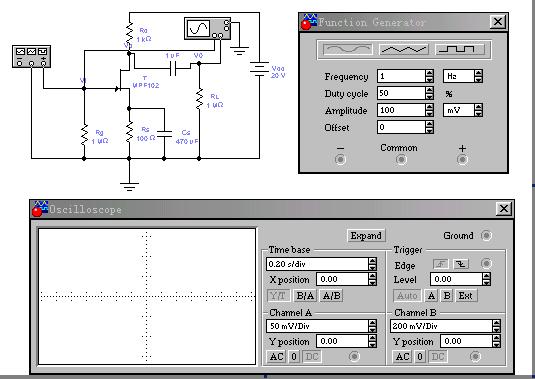The height and width of the screenshot is (379, 535).
Task: Switch display mode to B/A
Action: [x=305, y=296]
